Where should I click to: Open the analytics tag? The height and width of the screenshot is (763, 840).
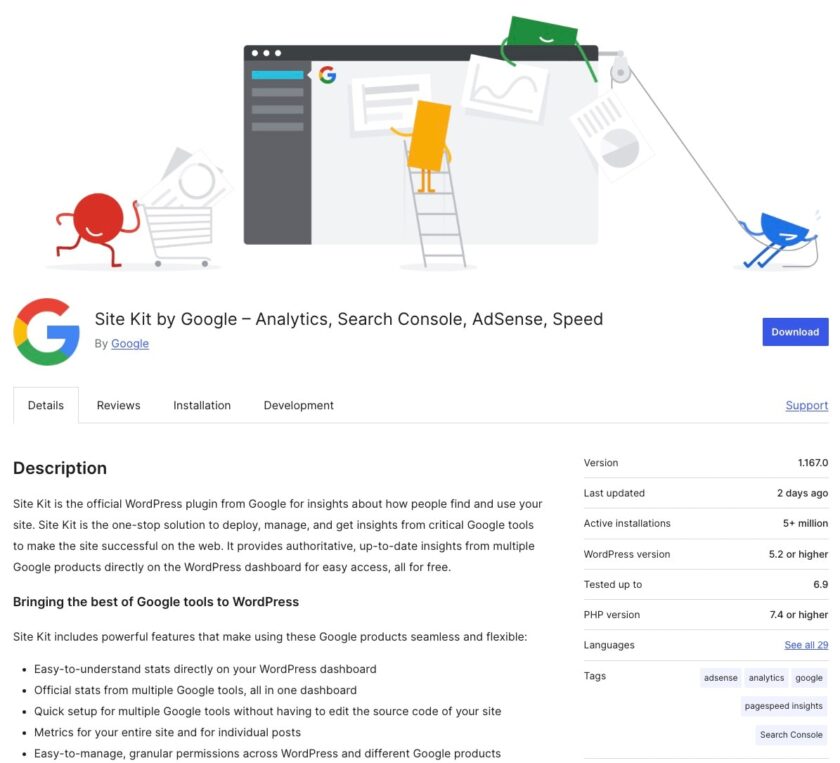[766, 677]
